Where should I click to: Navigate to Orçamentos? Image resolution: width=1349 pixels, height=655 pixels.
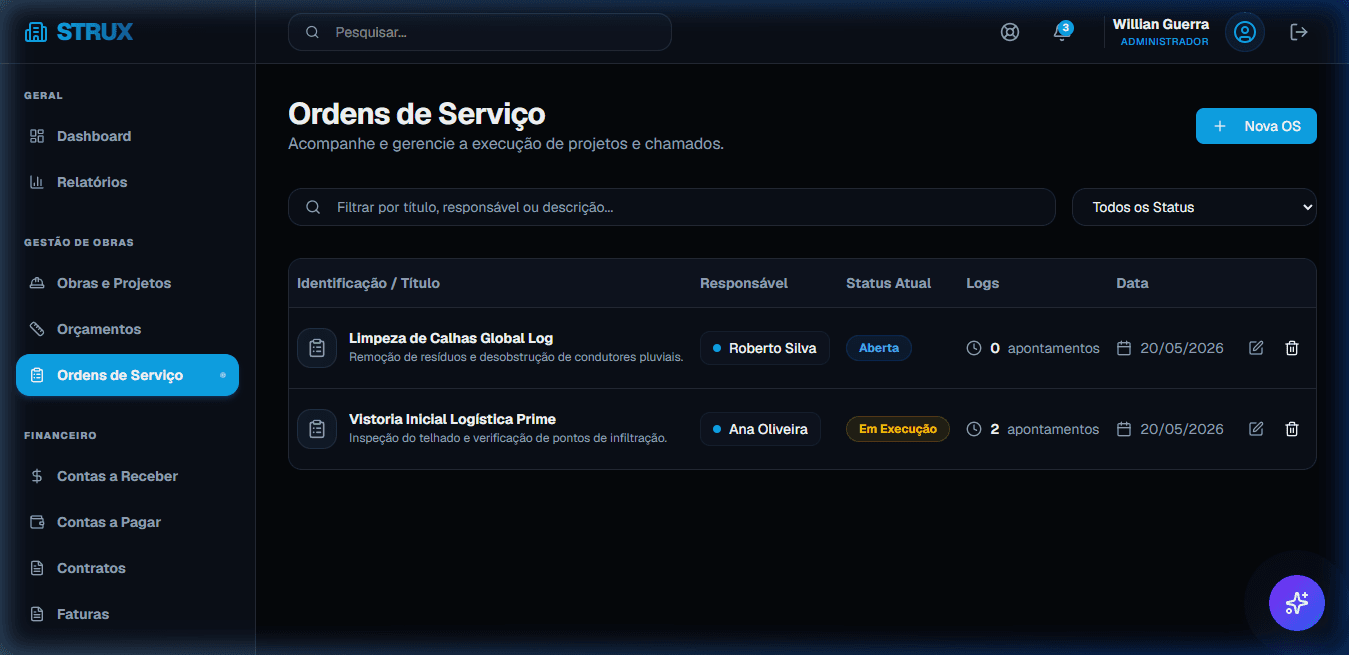(x=127, y=329)
